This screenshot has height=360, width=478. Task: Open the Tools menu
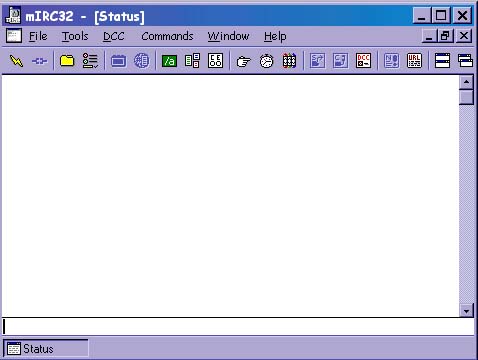coord(75,36)
